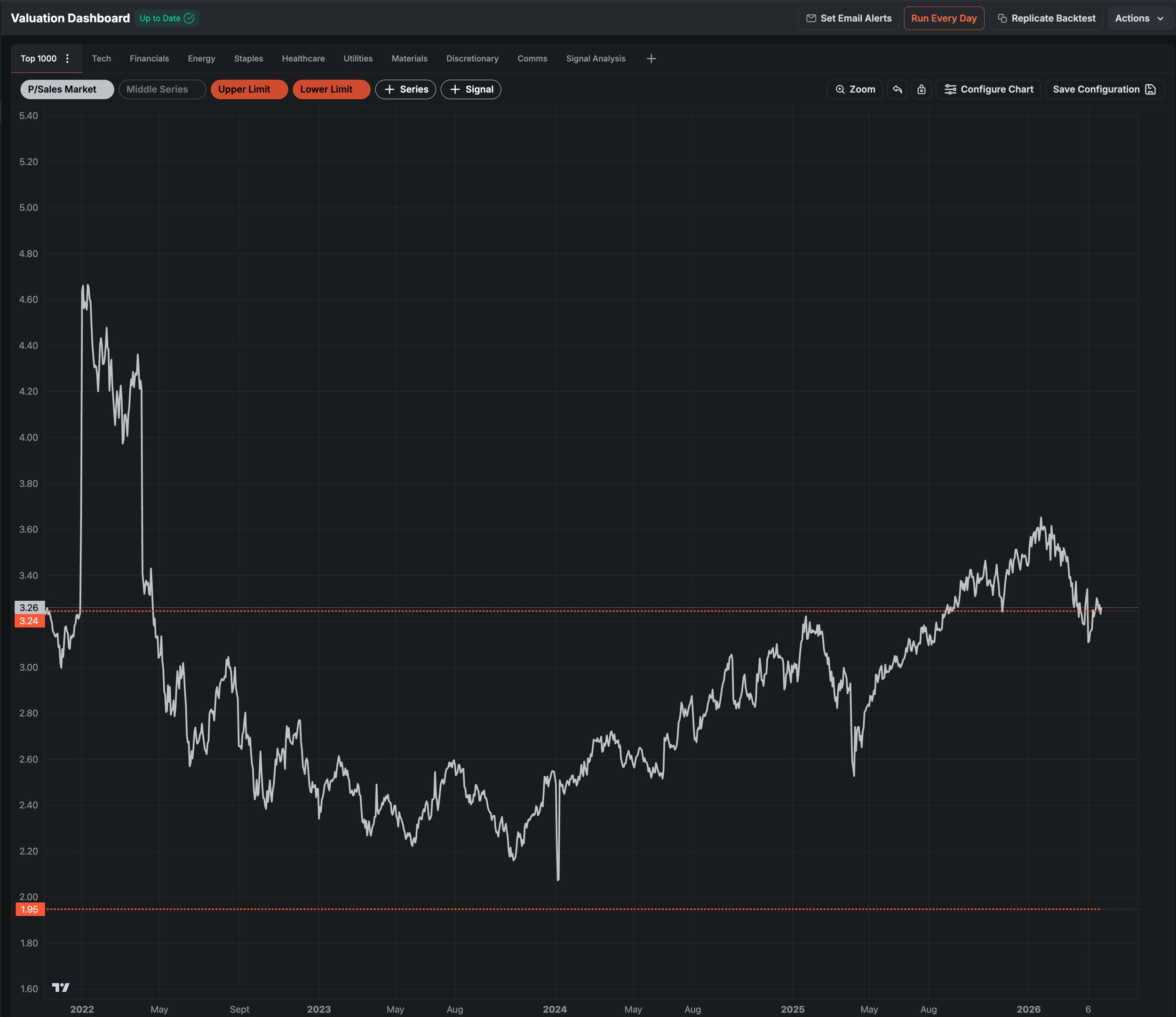The width and height of the screenshot is (1176, 1017).
Task: Expand the Actions dropdown menu
Action: pos(1138,18)
